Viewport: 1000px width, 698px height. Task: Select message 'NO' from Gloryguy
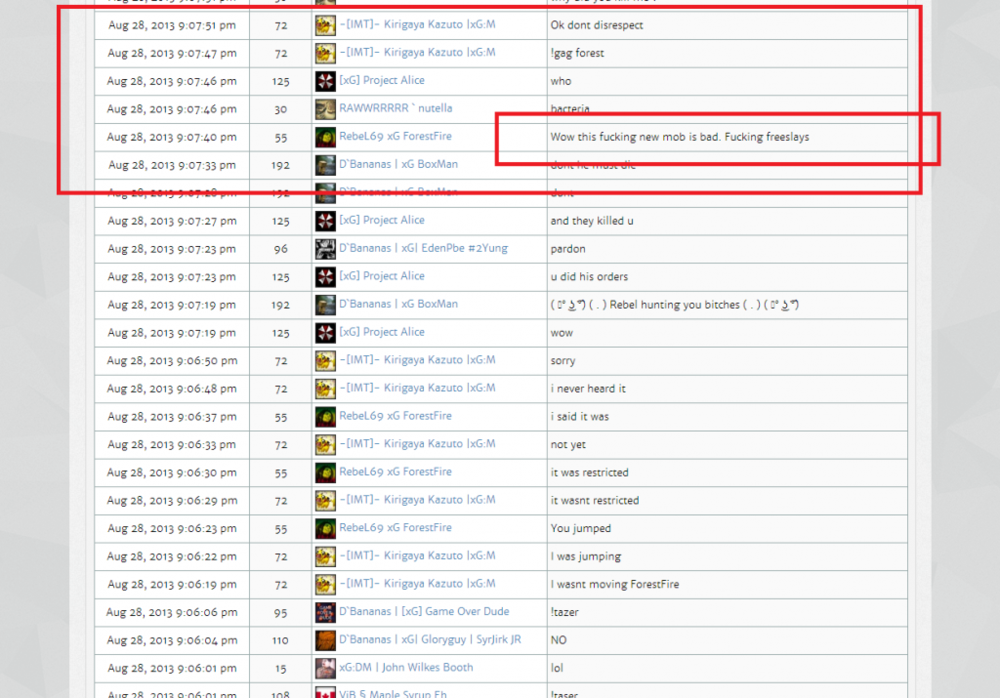(559, 641)
